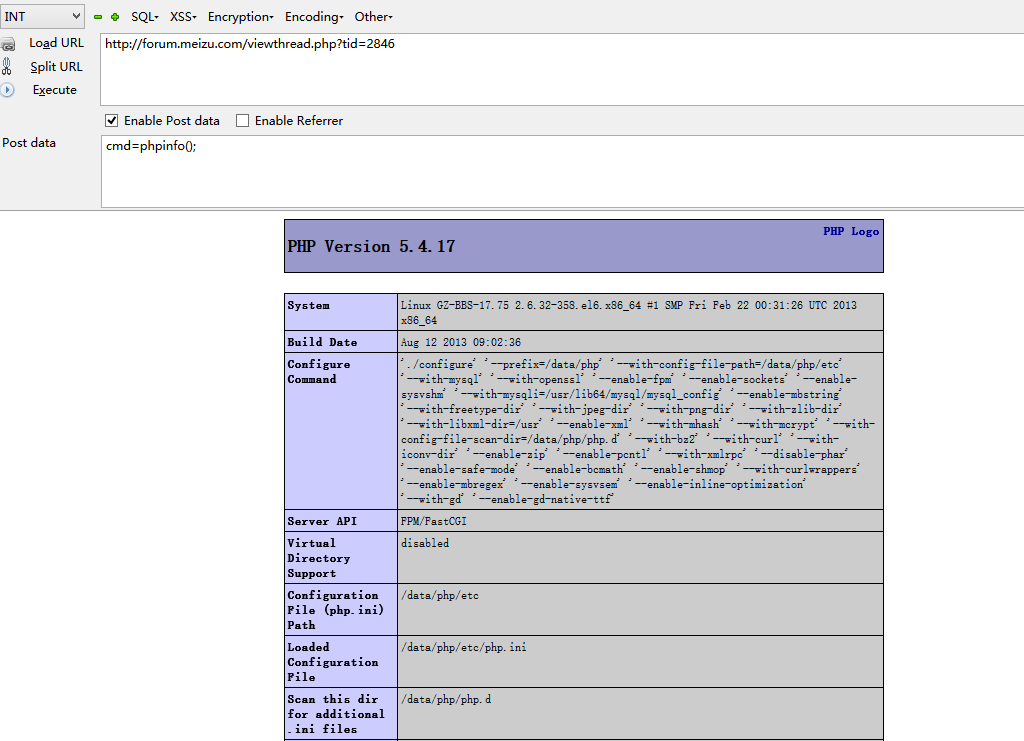Click the Split URL button label
Screen dimensions: 1024x741
tap(56, 67)
